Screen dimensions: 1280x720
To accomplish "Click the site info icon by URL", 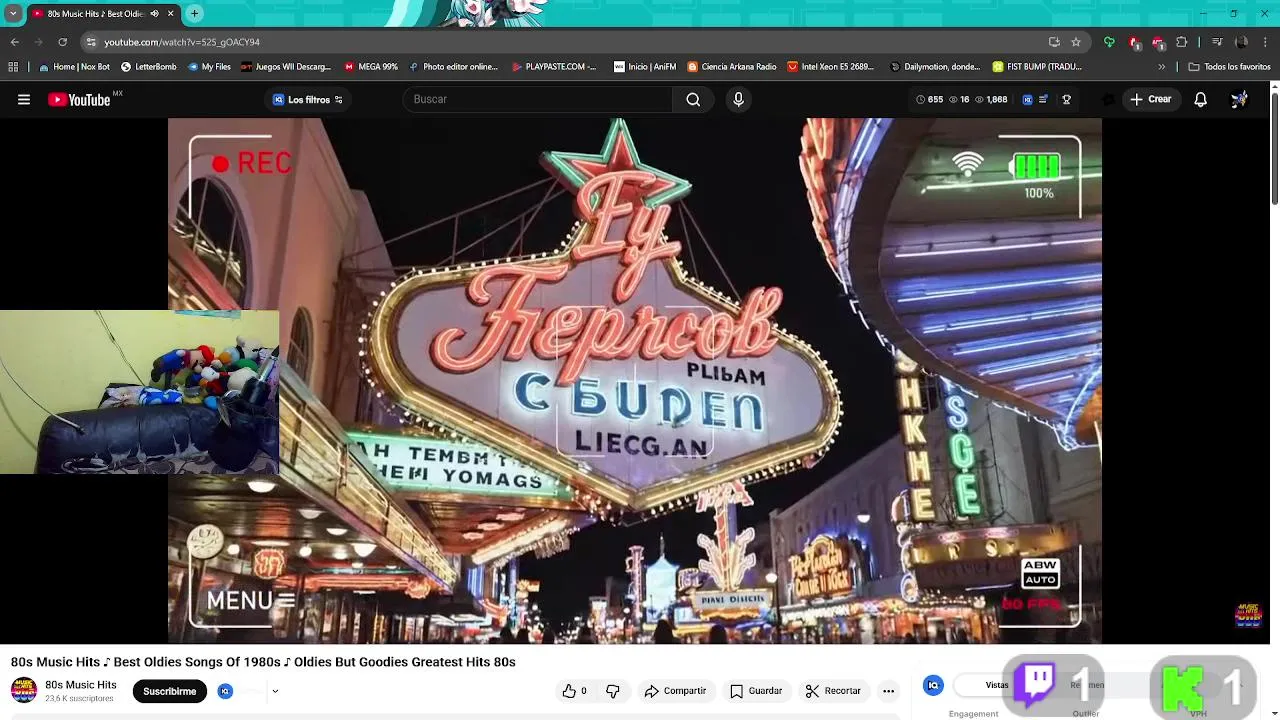I will [91, 42].
